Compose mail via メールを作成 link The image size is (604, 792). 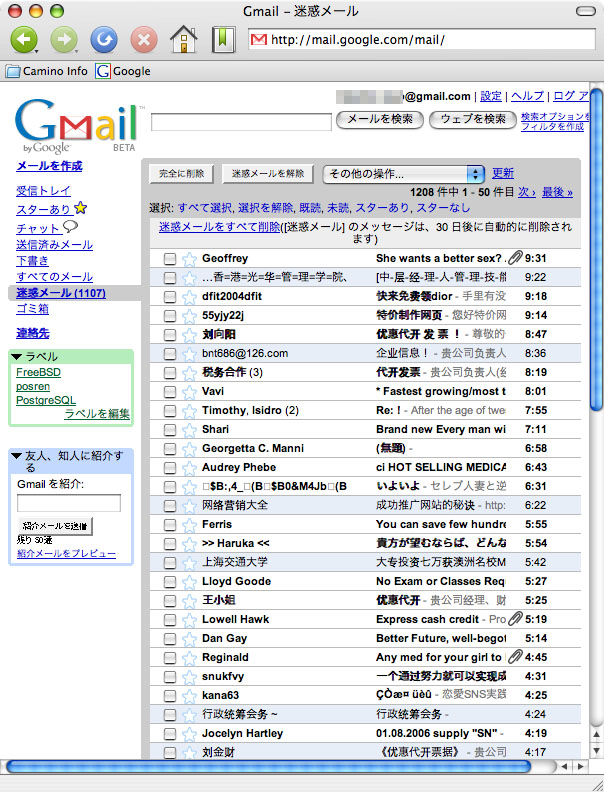[x=49, y=166]
